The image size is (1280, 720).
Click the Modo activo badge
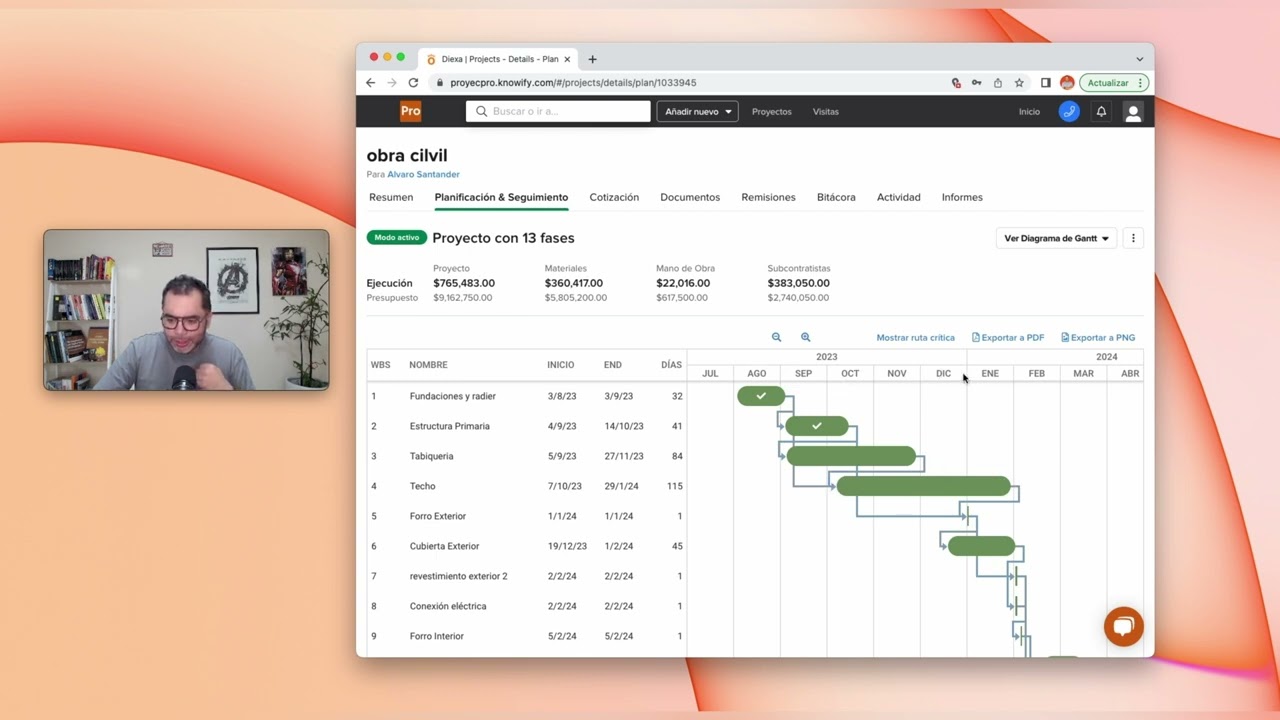[x=397, y=238]
